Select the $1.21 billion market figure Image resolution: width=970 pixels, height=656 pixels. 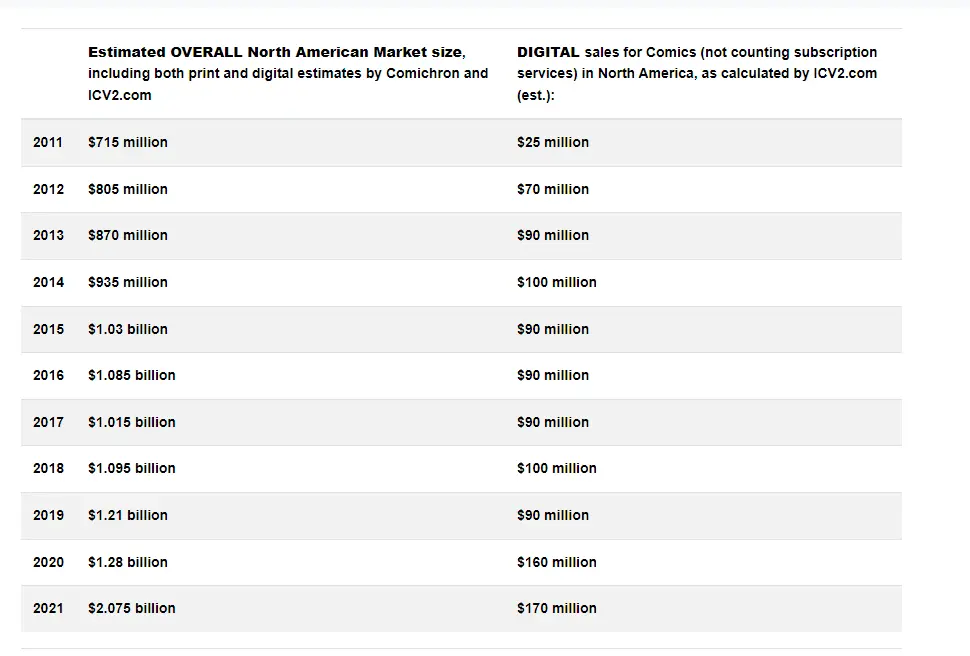[x=128, y=515]
